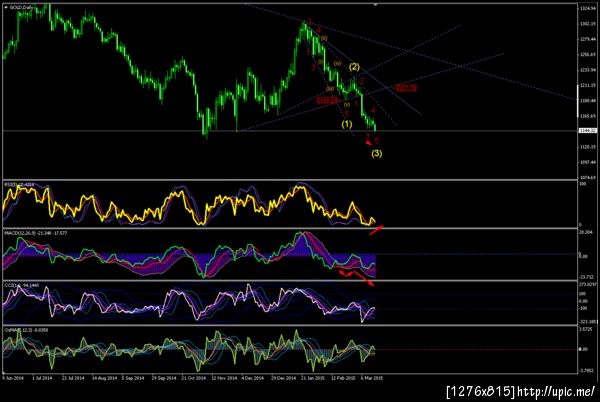
Task: Select the yellow (1) wave label
Action: click(x=347, y=124)
